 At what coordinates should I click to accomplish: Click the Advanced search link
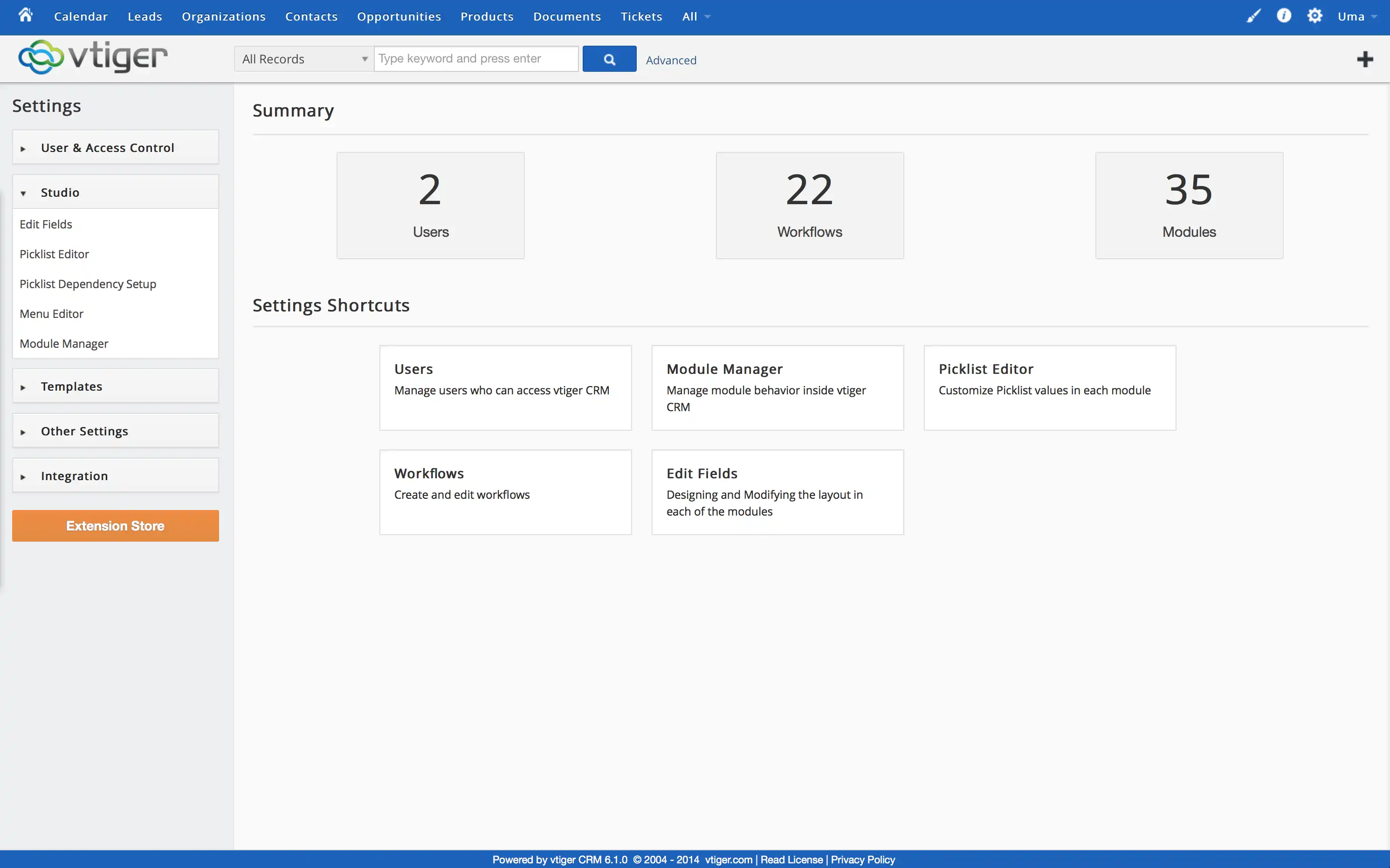(671, 60)
